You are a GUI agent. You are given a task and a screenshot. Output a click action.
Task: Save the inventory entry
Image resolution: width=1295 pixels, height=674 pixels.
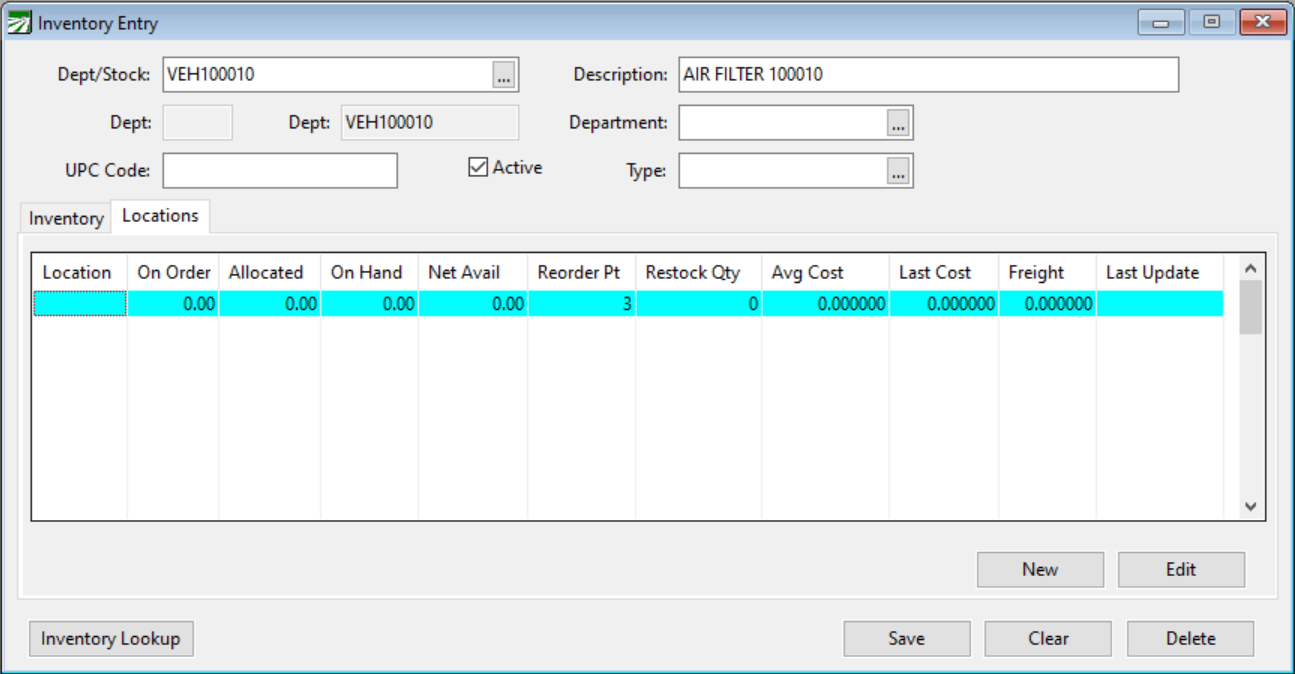coord(906,638)
